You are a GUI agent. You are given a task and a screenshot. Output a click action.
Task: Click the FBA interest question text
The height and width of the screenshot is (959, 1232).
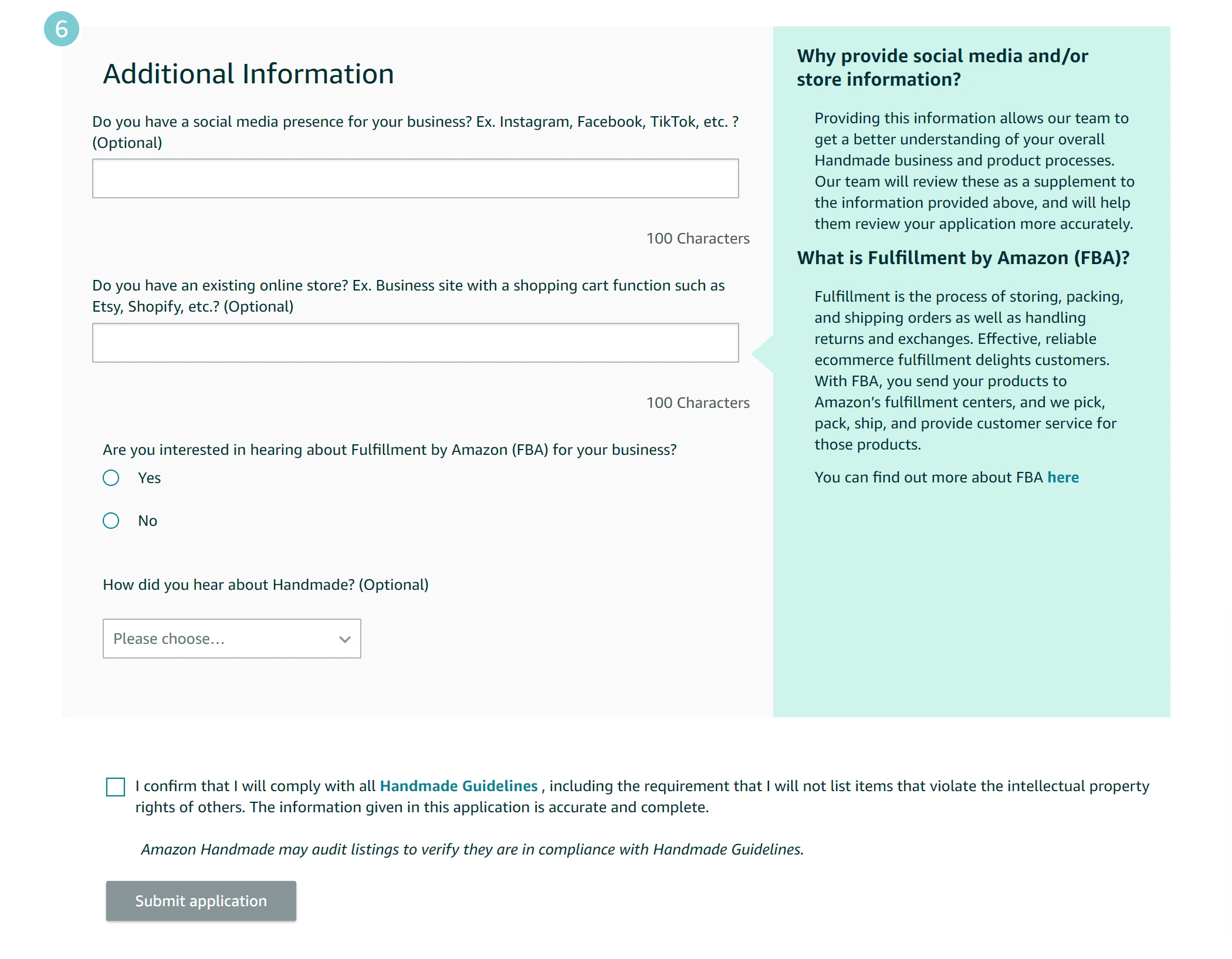pos(390,450)
